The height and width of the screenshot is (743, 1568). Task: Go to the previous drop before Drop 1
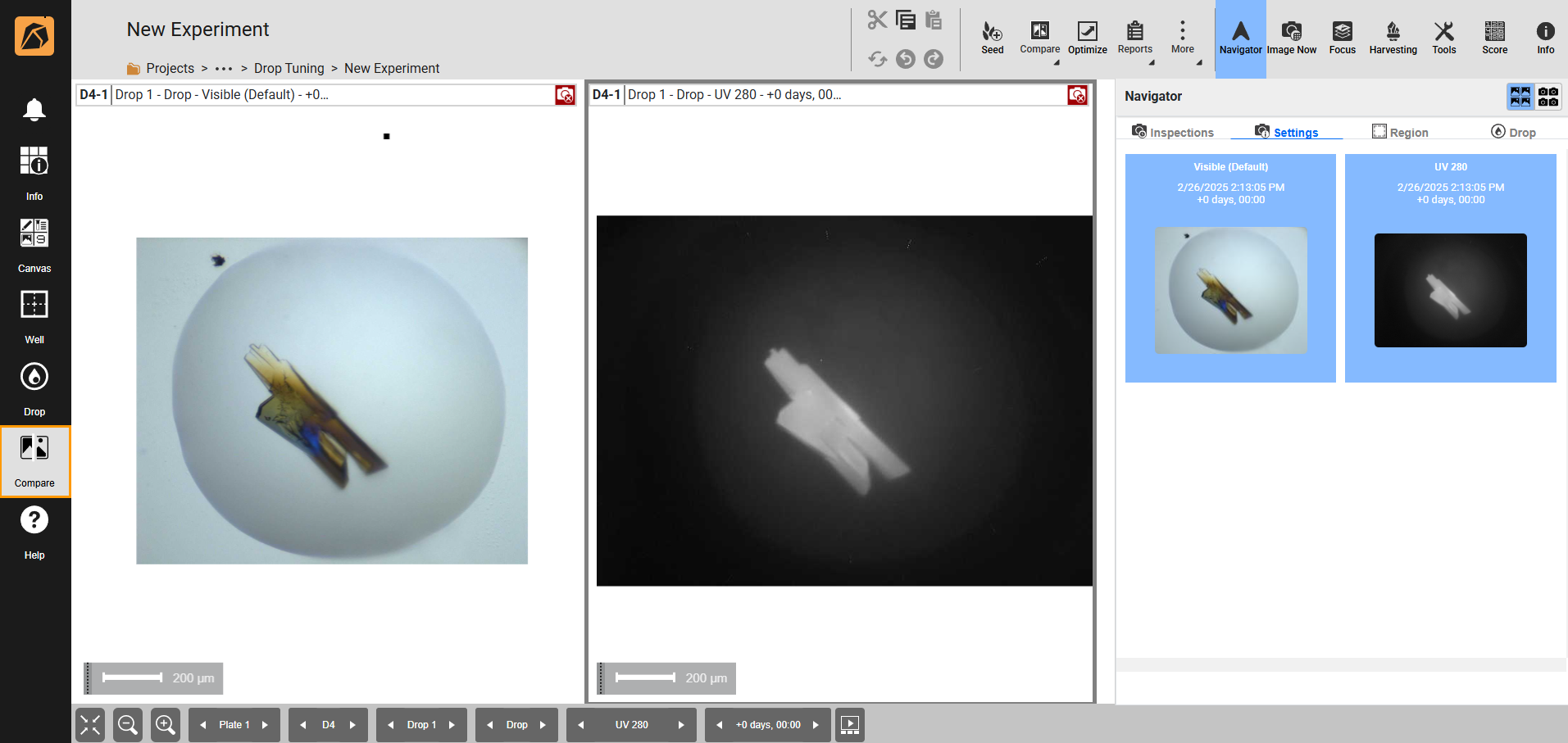tap(390, 725)
